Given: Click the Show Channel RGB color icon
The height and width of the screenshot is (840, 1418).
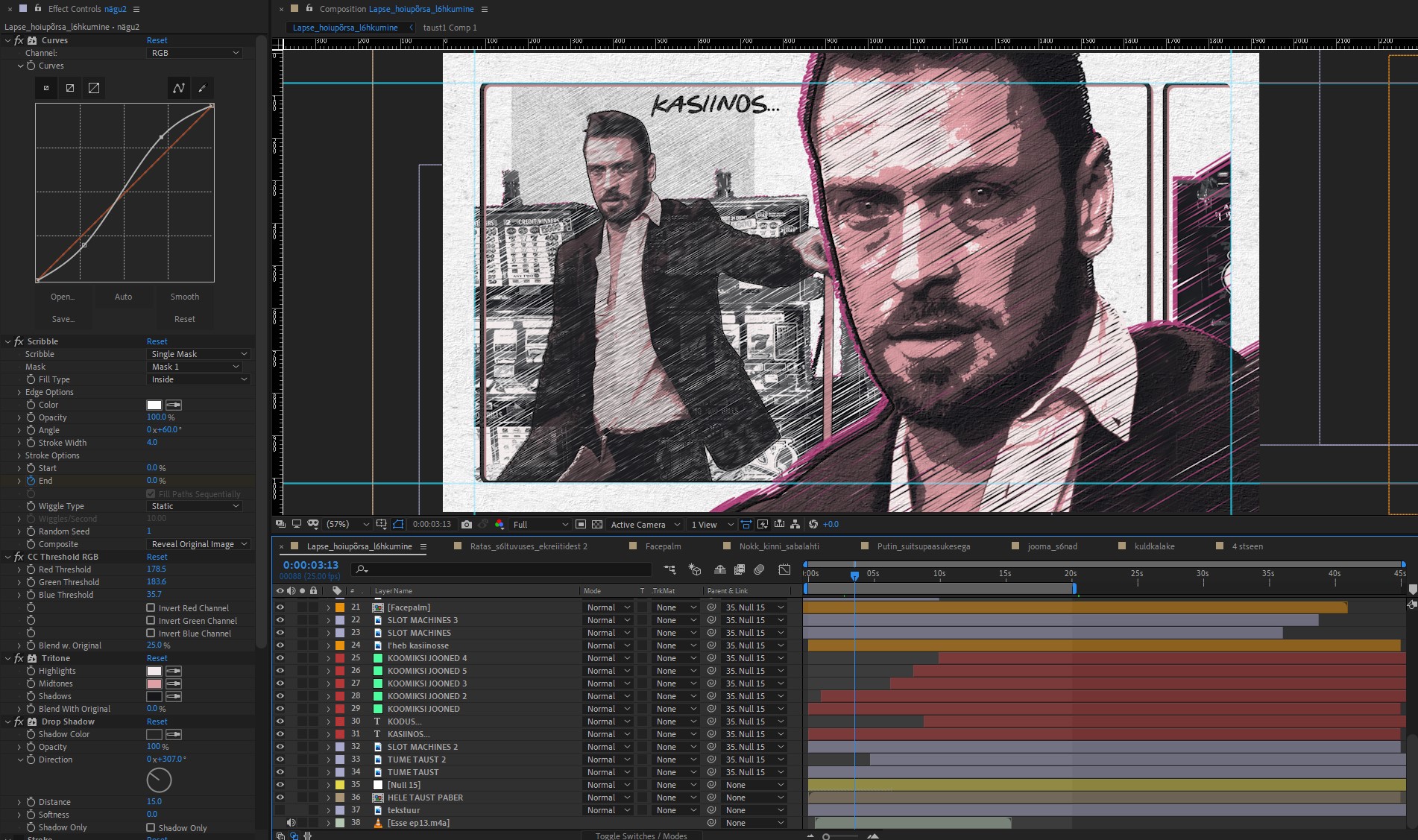Looking at the screenshot, I should (500, 524).
